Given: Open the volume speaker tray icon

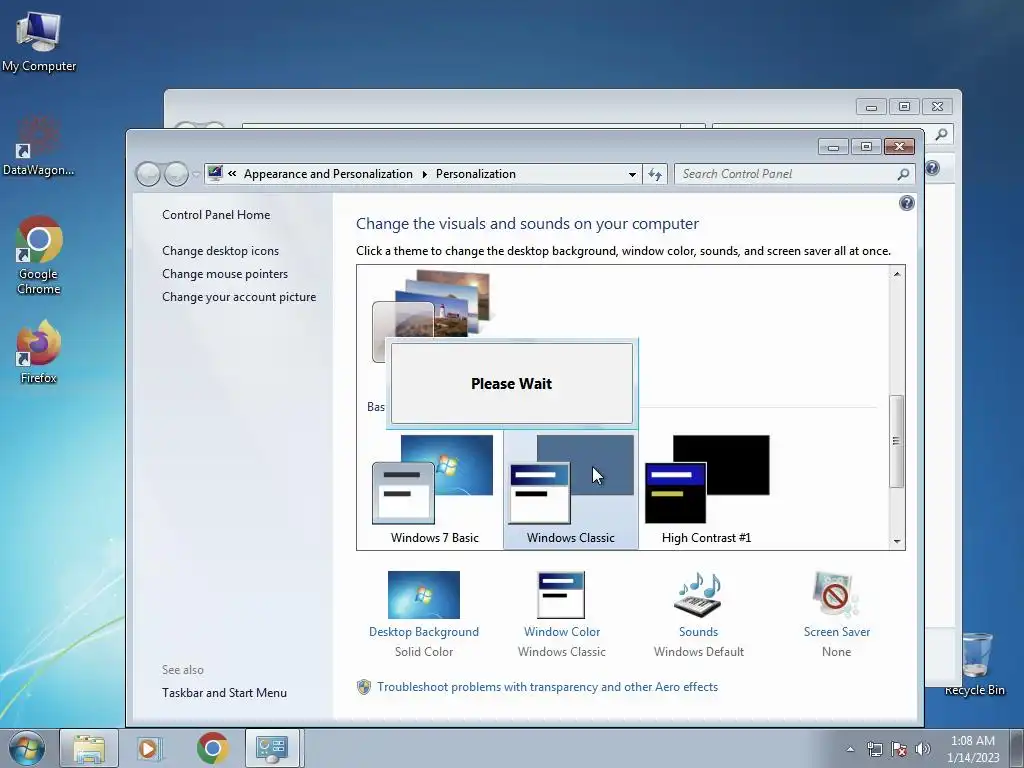Looking at the screenshot, I should pyautogui.click(x=923, y=749).
